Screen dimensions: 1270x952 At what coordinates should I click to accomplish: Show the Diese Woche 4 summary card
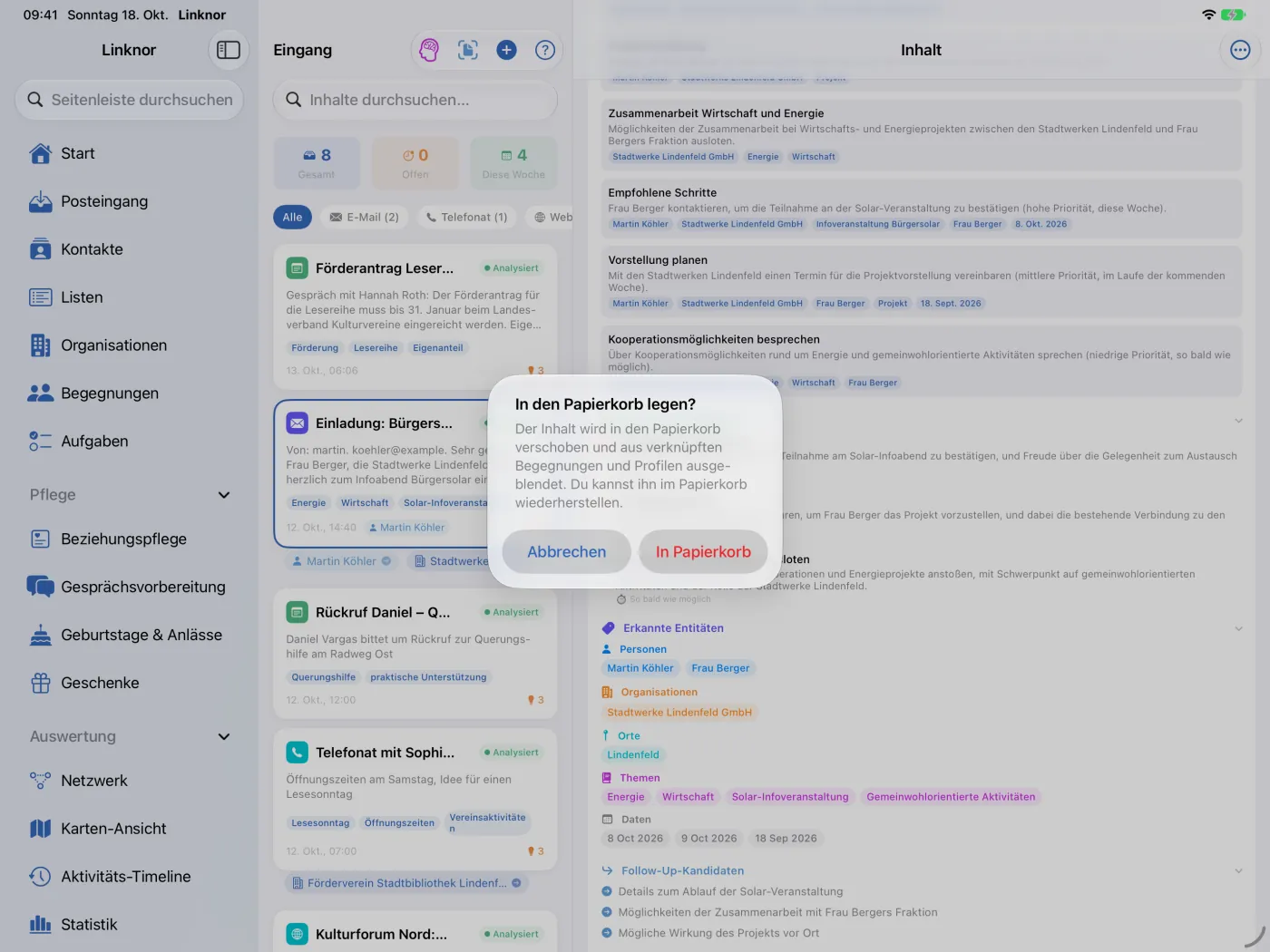click(514, 163)
